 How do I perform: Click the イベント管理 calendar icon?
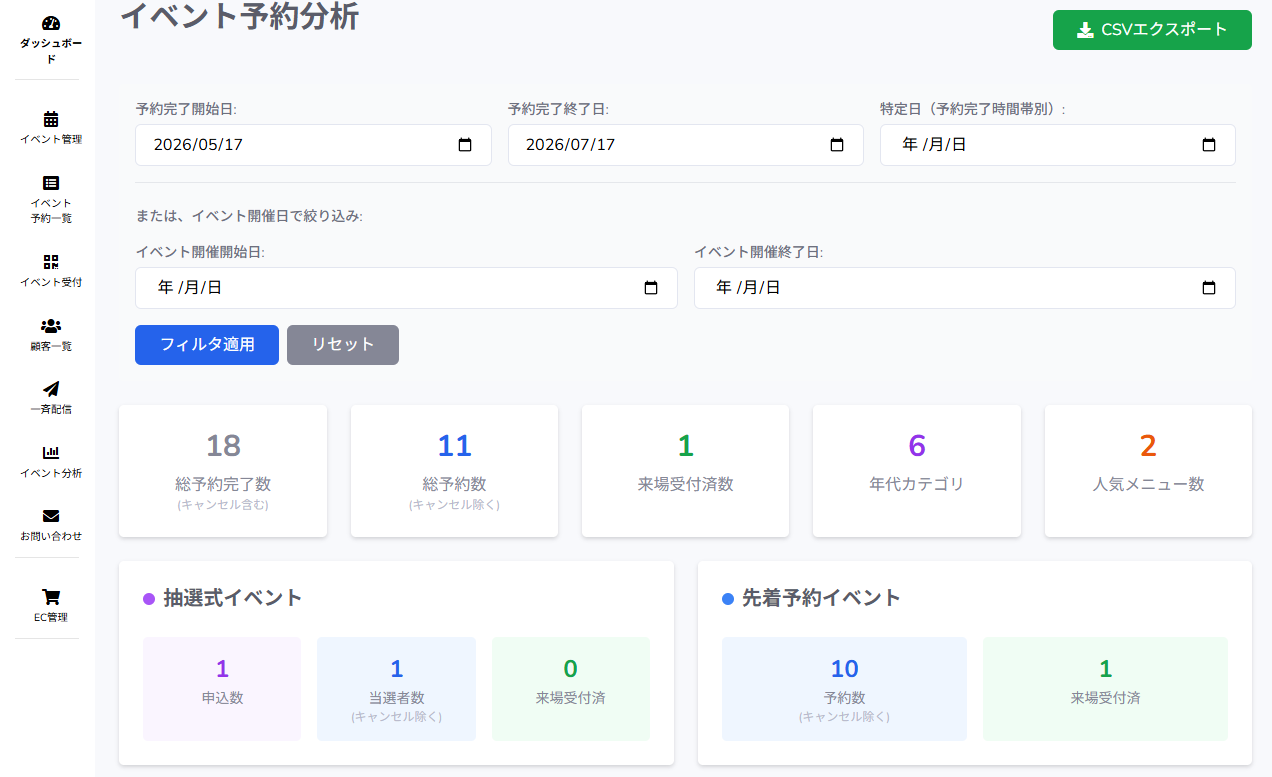(x=51, y=119)
